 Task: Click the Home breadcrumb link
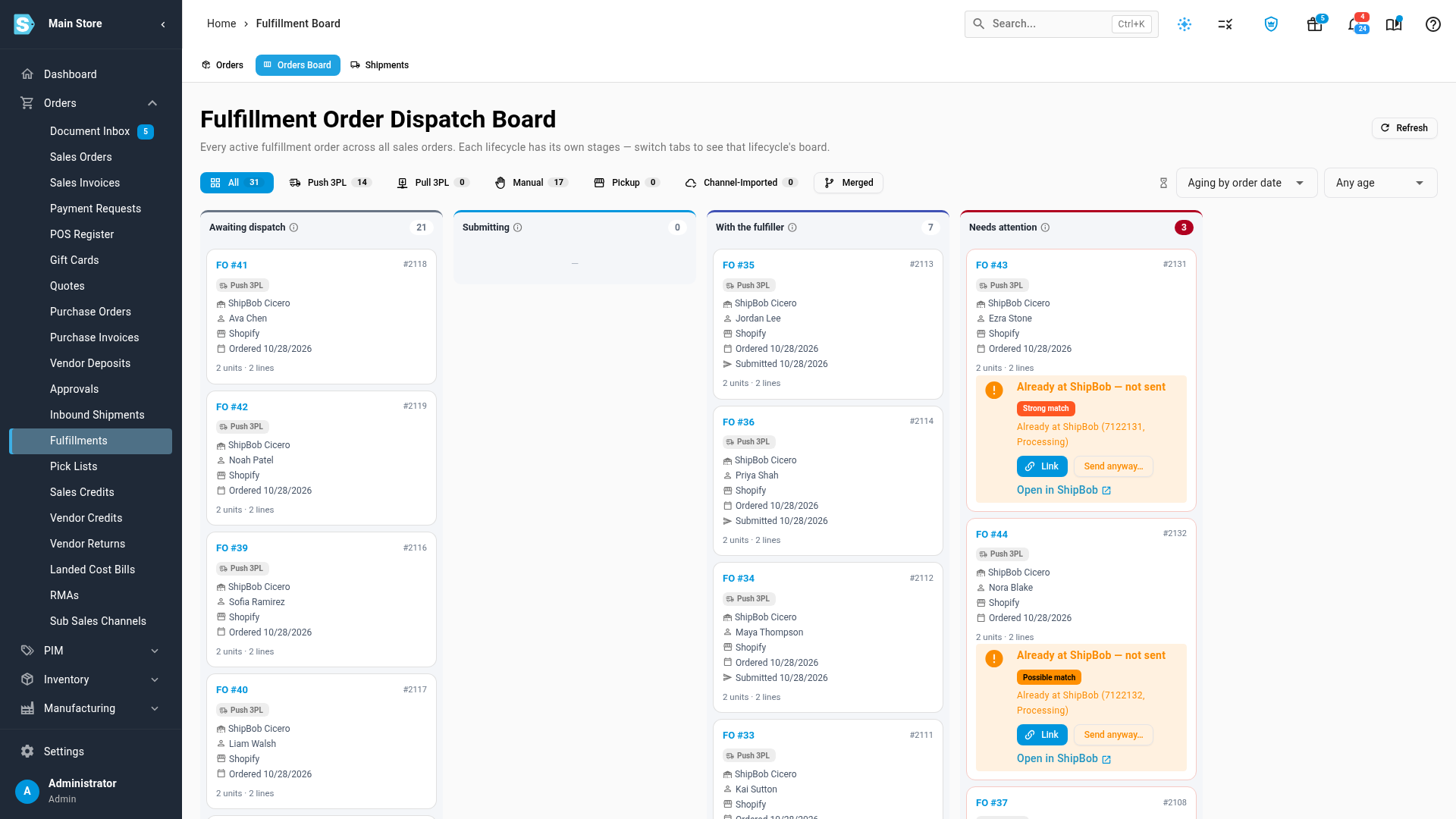click(x=221, y=24)
